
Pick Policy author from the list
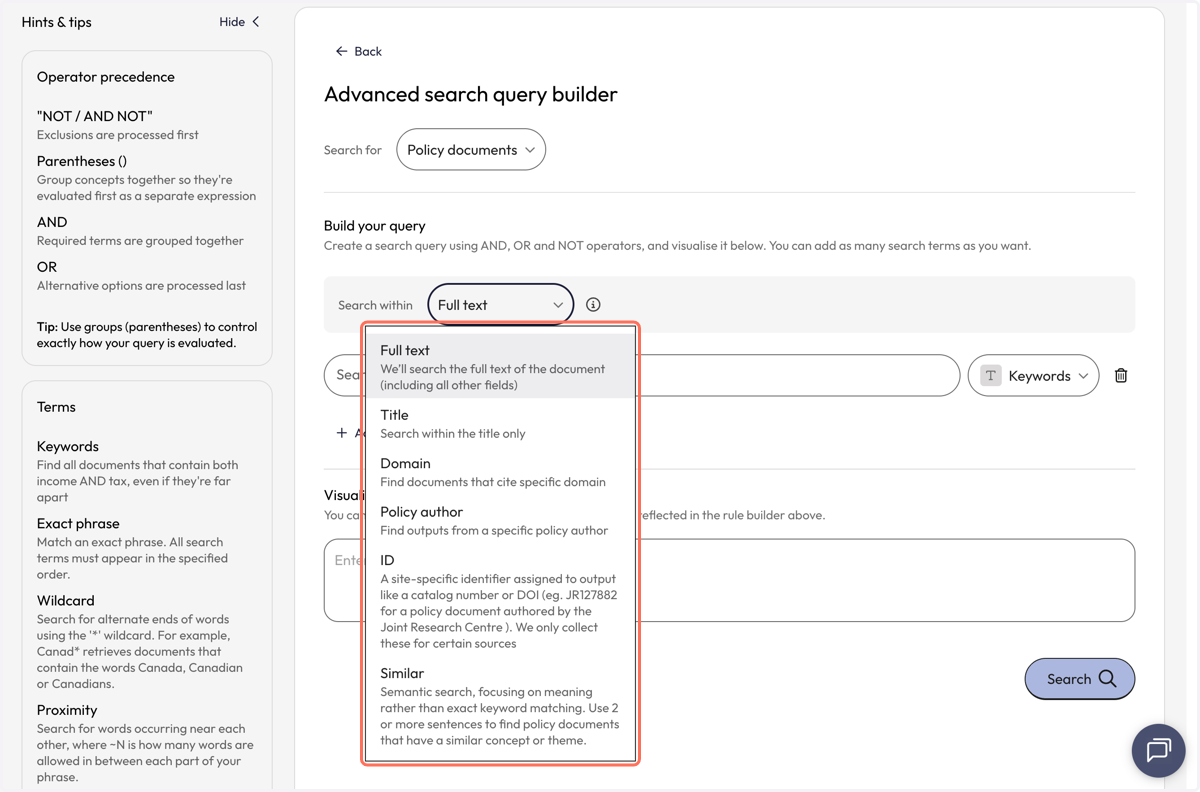500,520
